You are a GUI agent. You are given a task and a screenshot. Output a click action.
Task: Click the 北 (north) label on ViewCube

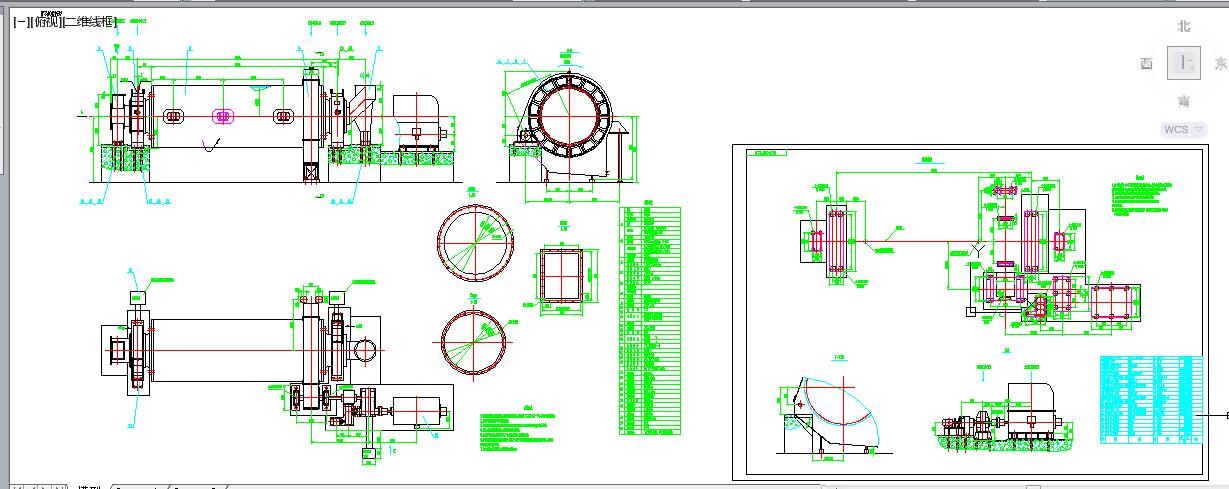click(x=1184, y=27)
